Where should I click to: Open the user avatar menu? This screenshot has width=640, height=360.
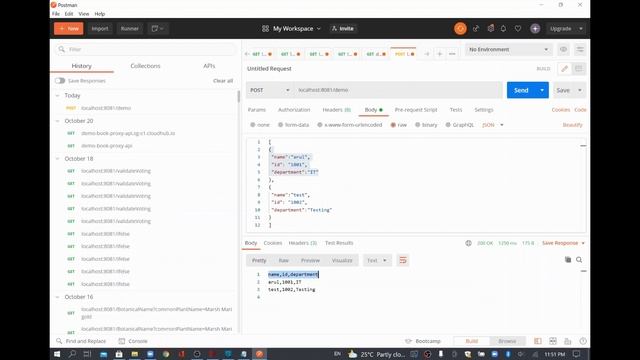coord(535,29)
